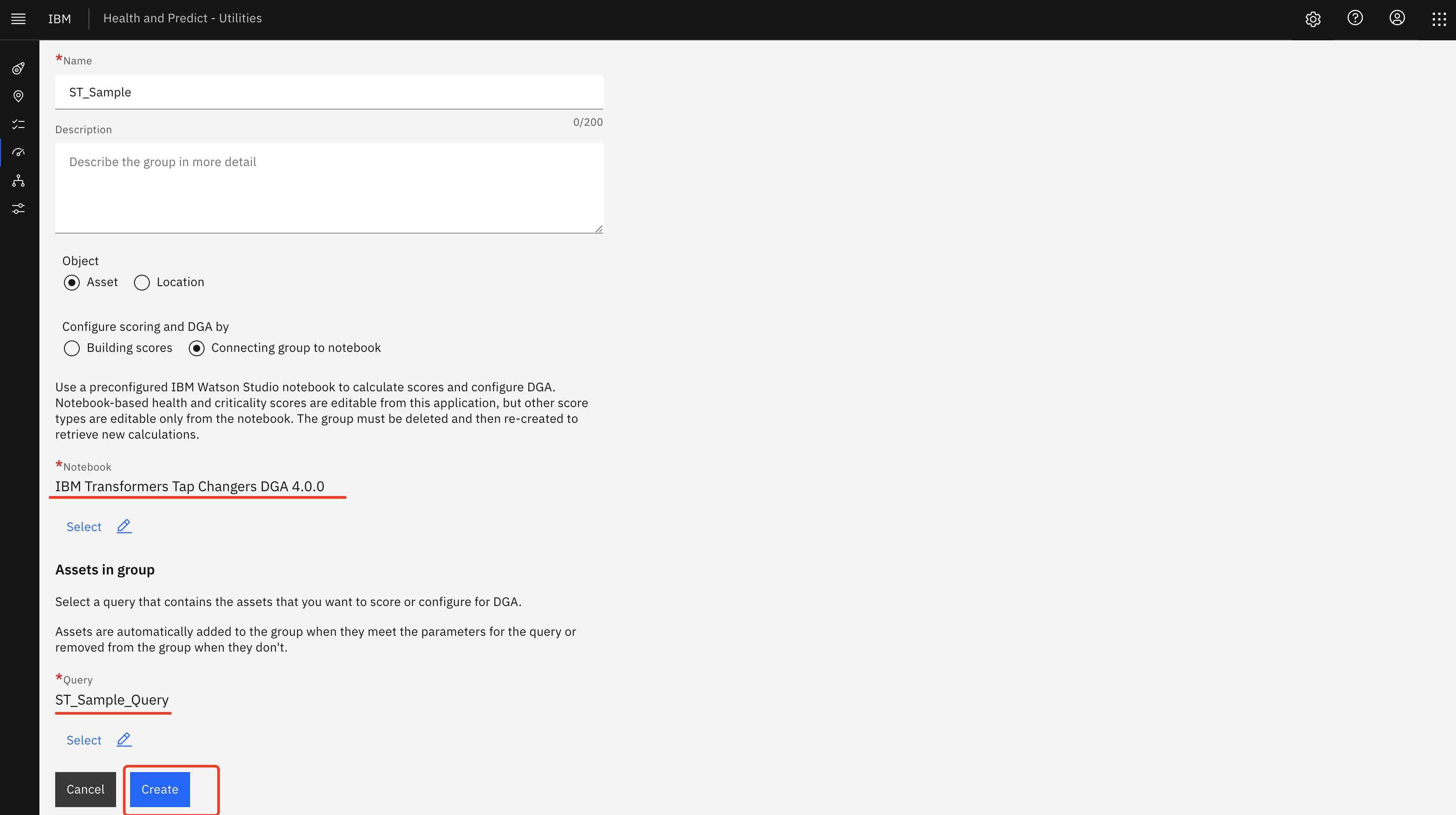Click the Health and Predict - Utilities title

183,18
